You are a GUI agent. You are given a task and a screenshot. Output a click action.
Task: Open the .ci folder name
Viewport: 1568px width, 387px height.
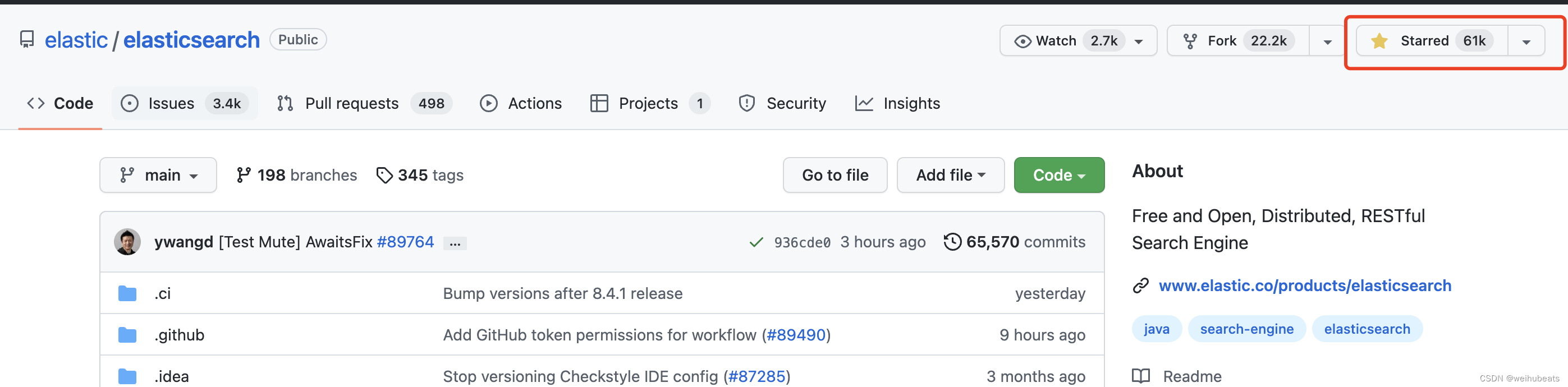(163, 294)
